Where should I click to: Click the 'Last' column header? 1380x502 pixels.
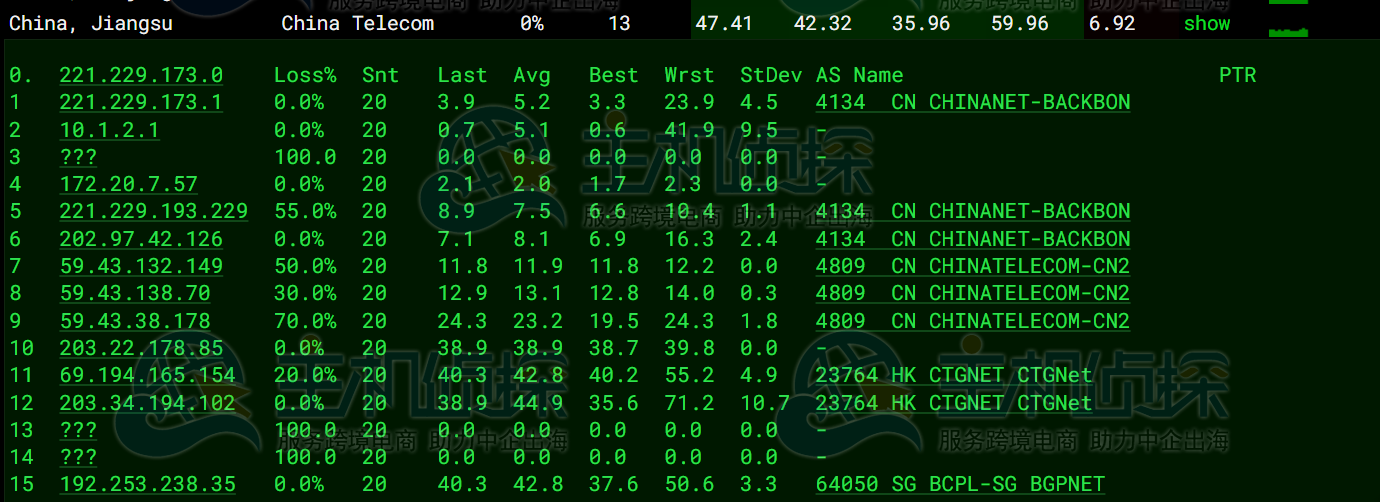(x=462, y=75)
